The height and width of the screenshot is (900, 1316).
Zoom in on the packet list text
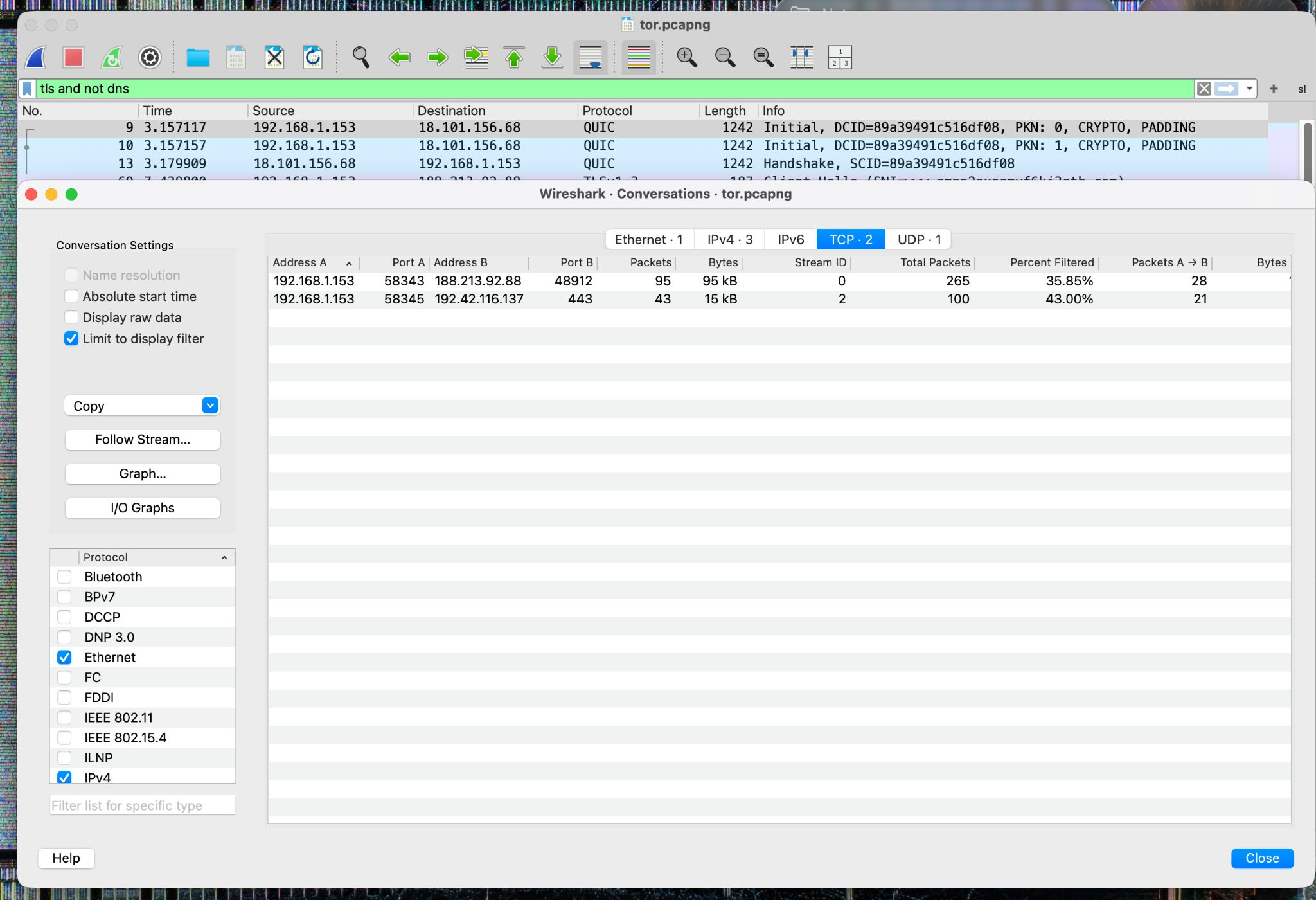686,58
